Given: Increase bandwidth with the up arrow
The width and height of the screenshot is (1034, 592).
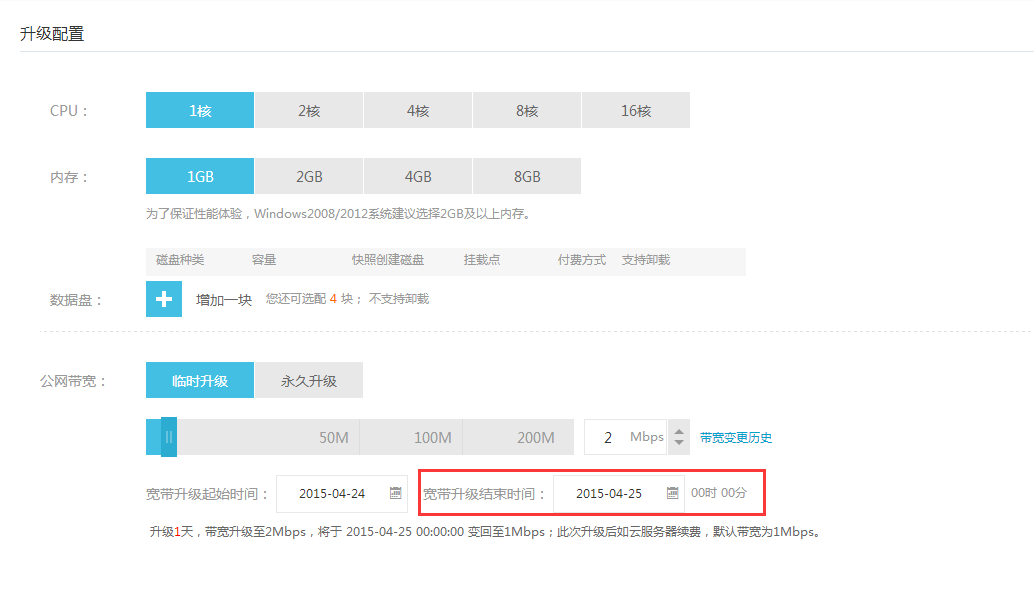Looking at the screenshot, I should coord(680,430).
